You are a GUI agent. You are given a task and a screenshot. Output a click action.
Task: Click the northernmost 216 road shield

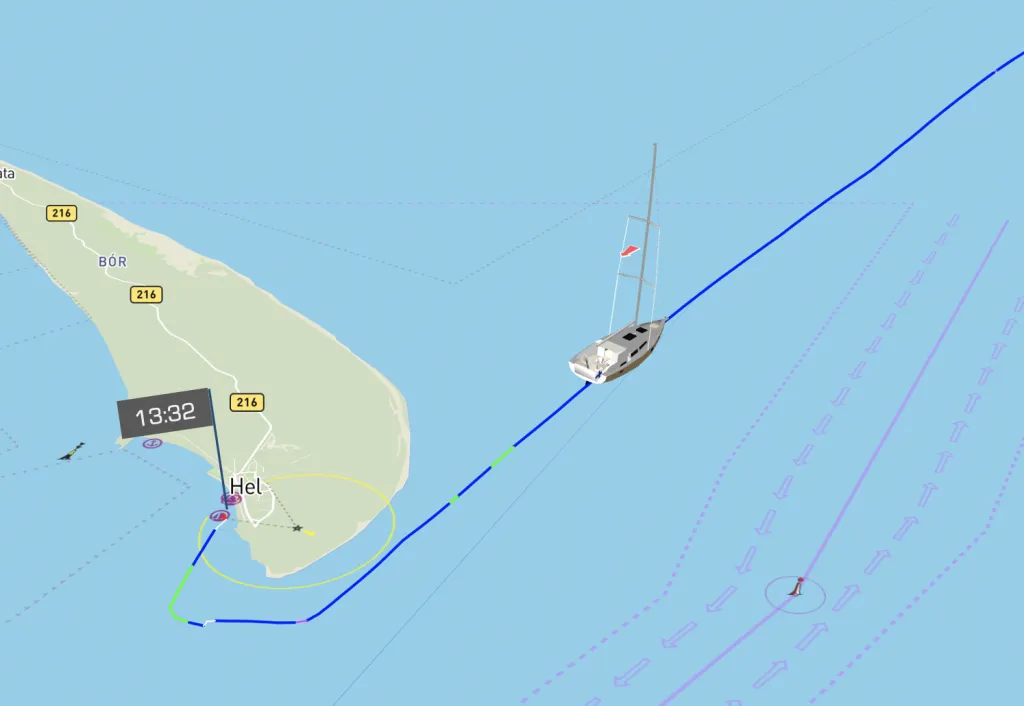point(61,213)
